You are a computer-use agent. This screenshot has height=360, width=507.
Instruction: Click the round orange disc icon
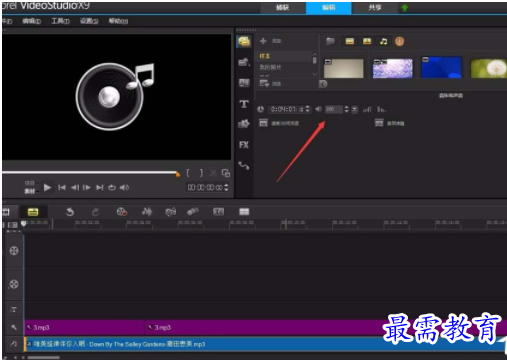[x=399, y=41]
